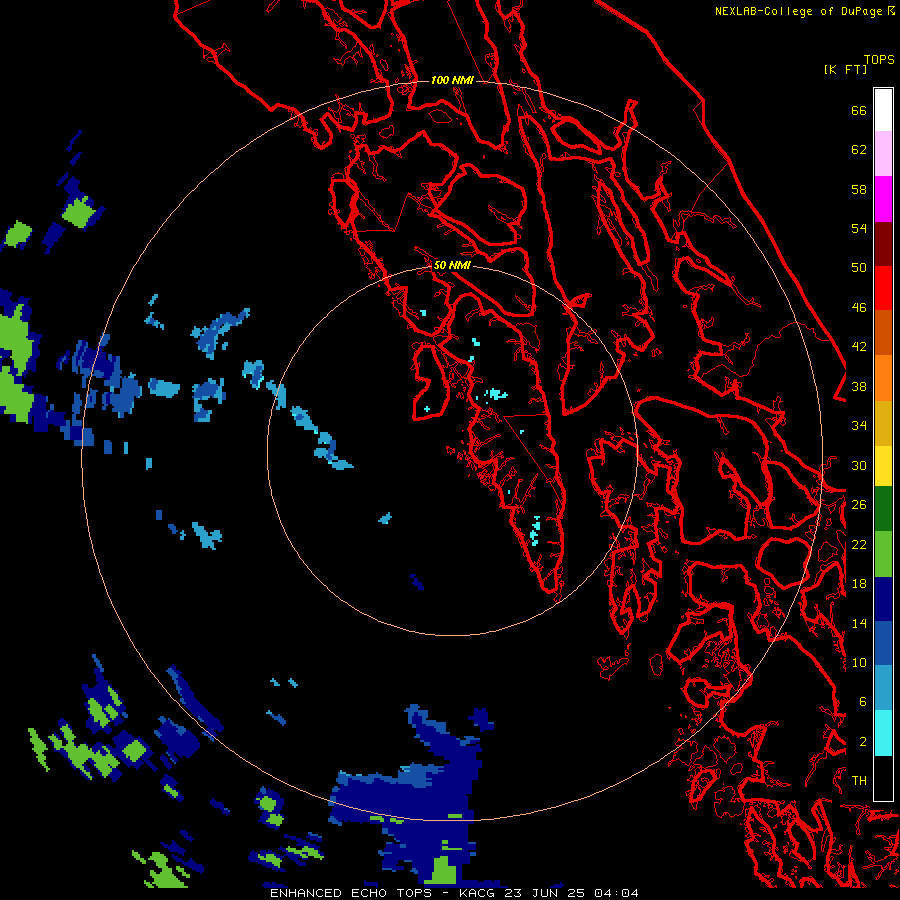This screenshot has height=900, width=900.
Task: Click the white swatch in the tops legend
Action: tap(883, 110)
